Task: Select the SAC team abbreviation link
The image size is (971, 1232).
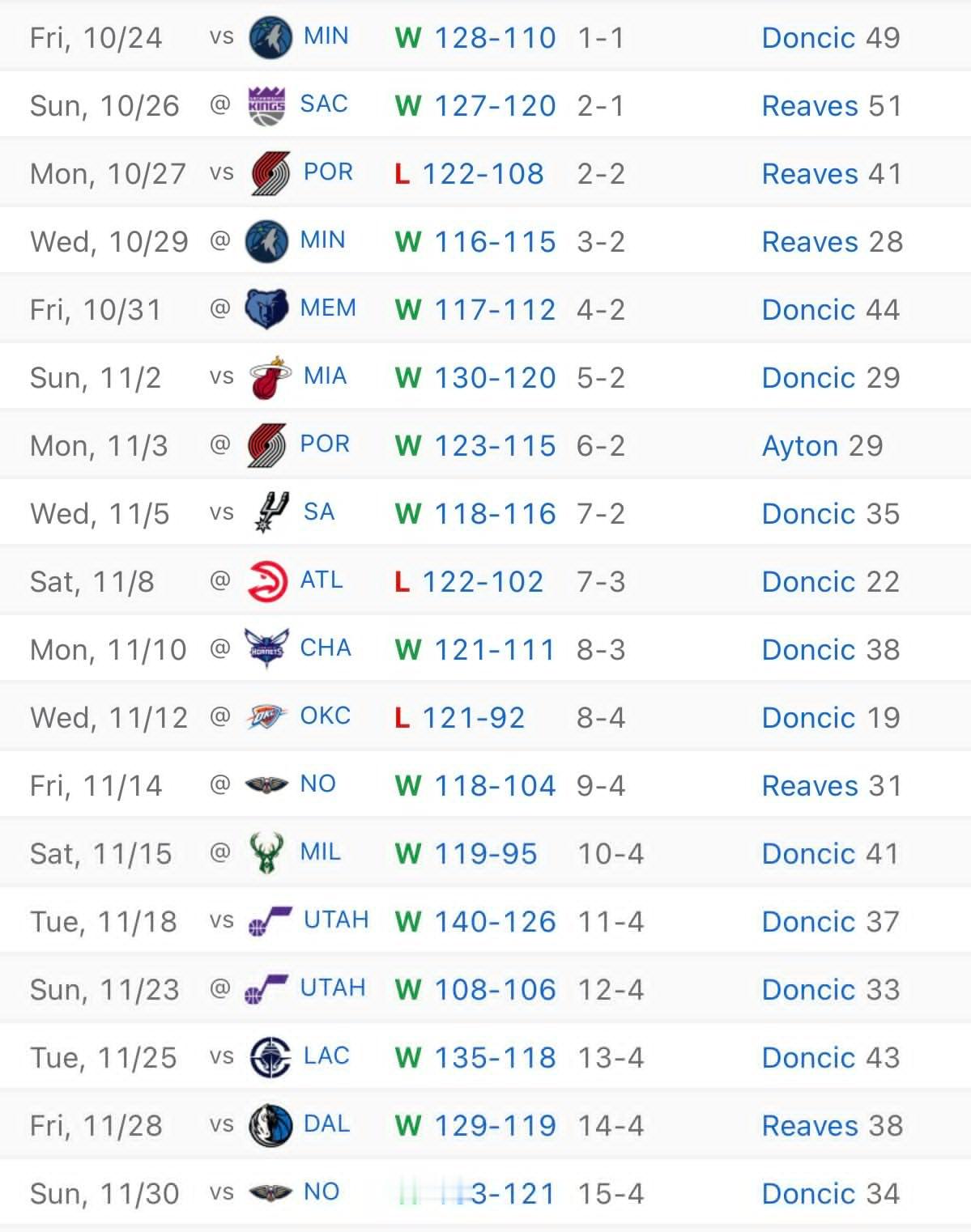Action: coord(324,104)
